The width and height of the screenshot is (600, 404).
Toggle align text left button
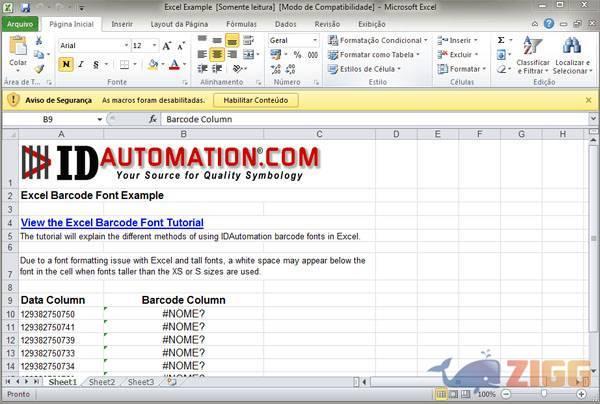click(x=202, y=55)
